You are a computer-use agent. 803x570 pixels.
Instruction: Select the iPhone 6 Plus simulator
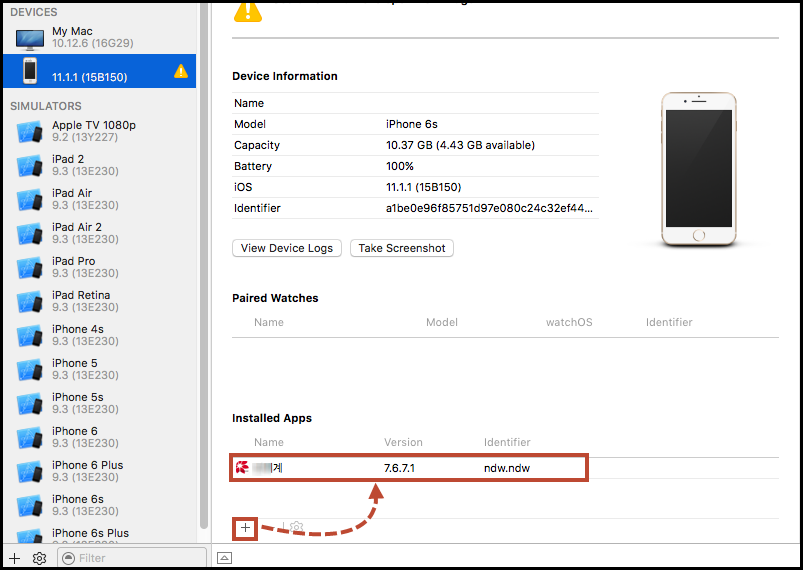click(x=99, y=471)
